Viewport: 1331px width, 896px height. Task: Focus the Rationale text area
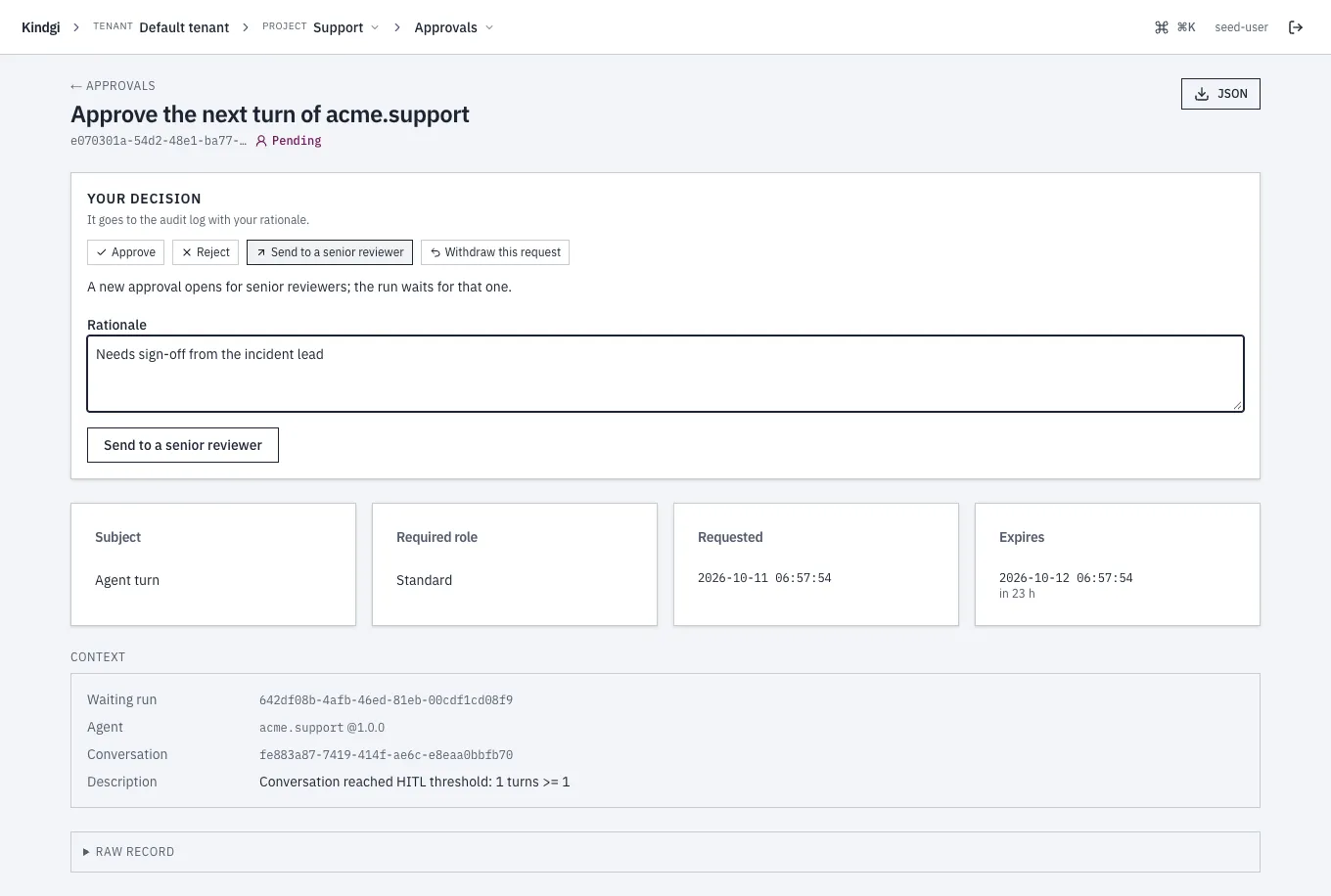point(665,374)
